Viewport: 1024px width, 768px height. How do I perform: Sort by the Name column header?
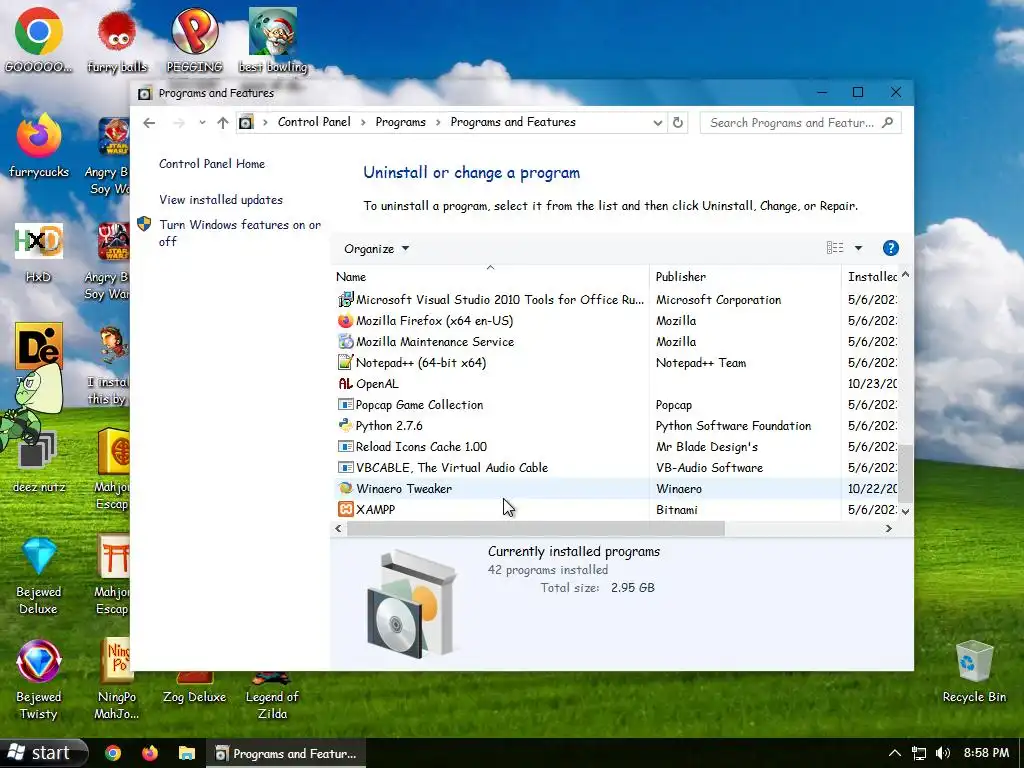(x=490, y=277)
